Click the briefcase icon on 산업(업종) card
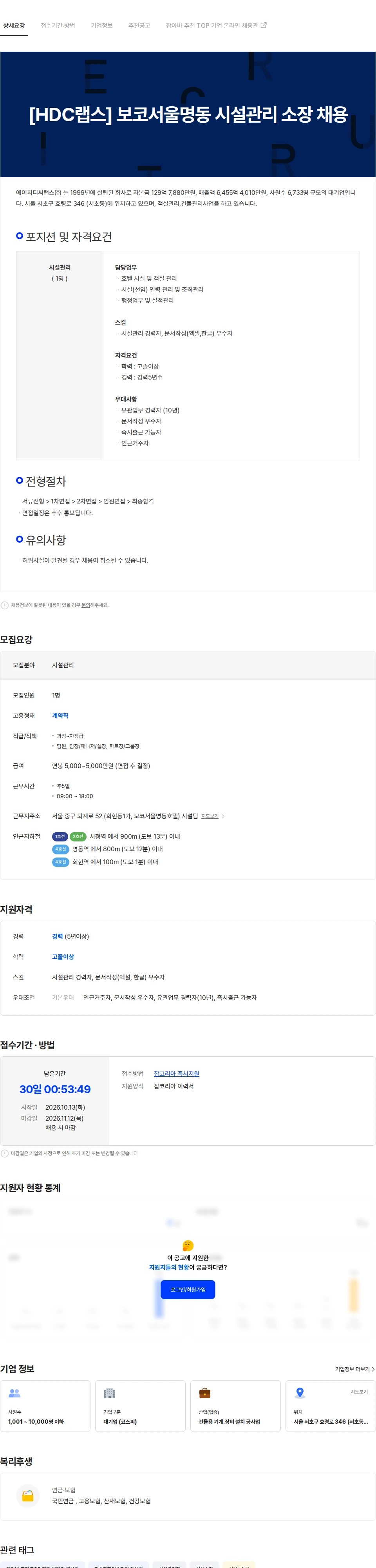Image resolution: width=376 pixels, height=1568 pixels. click(x=205, y=1393)
